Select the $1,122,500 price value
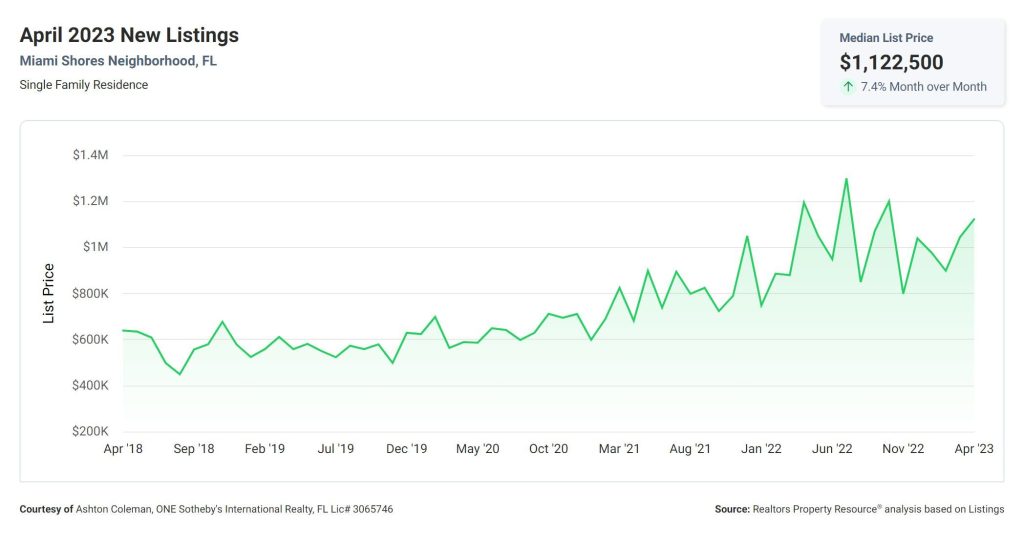This screenshot has height=537, width=1024. [891, 62]
